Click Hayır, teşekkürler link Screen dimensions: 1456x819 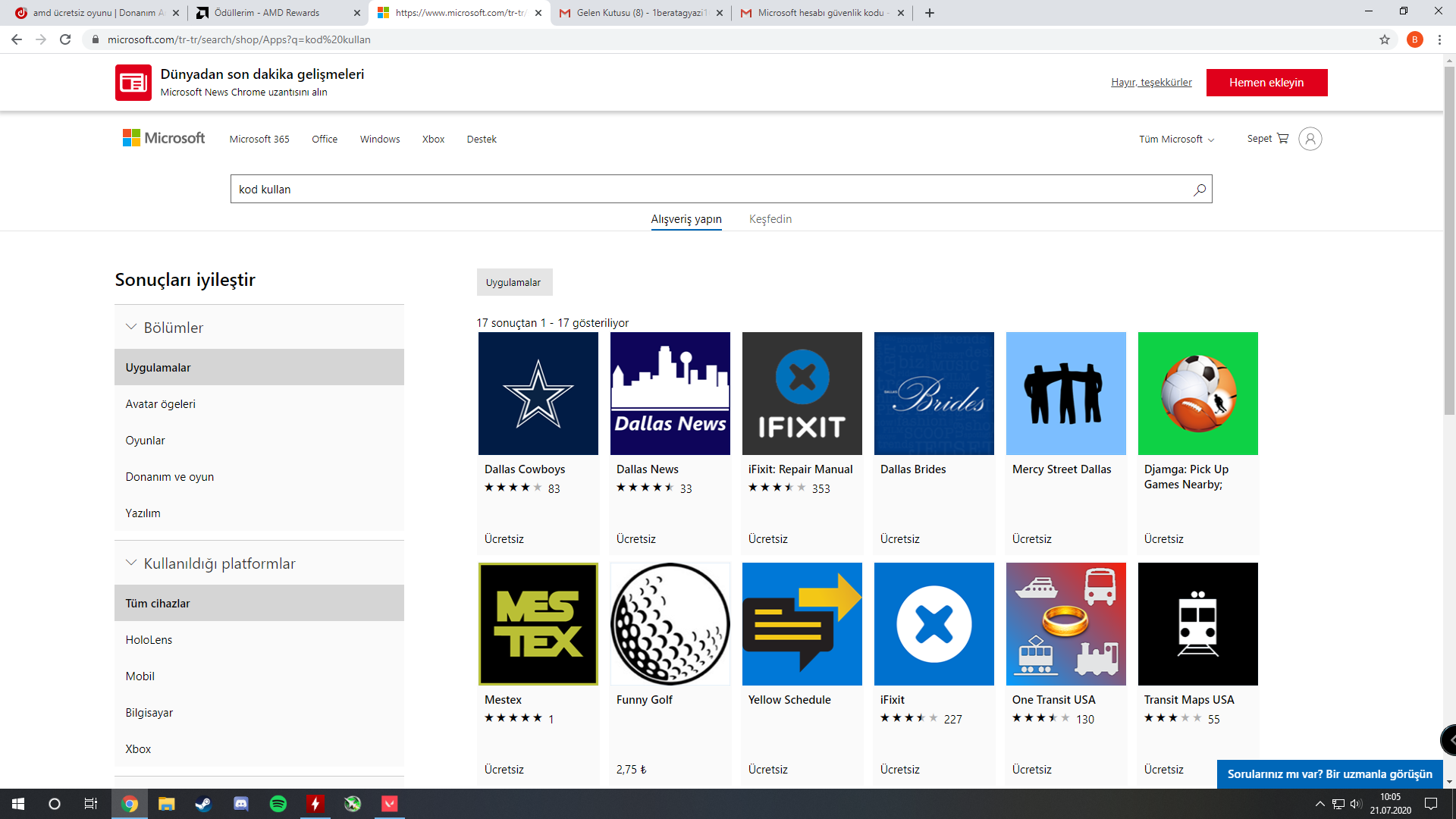(x=1151, y=83)
